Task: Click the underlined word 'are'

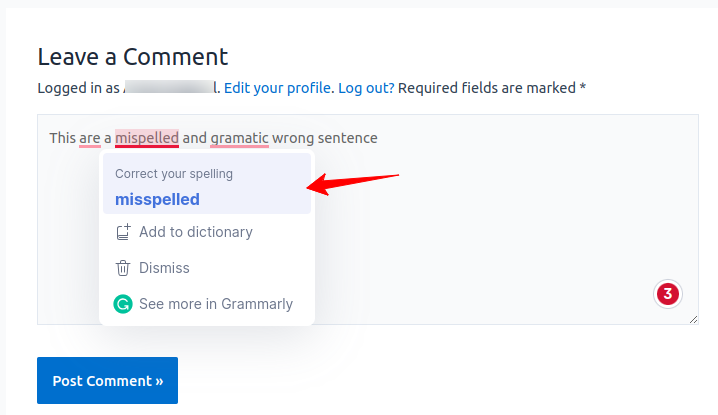Action: [90, 138]
